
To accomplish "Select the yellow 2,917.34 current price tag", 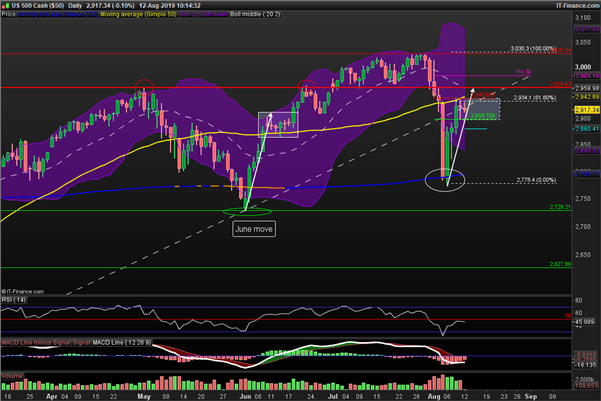I will point(586,110).
